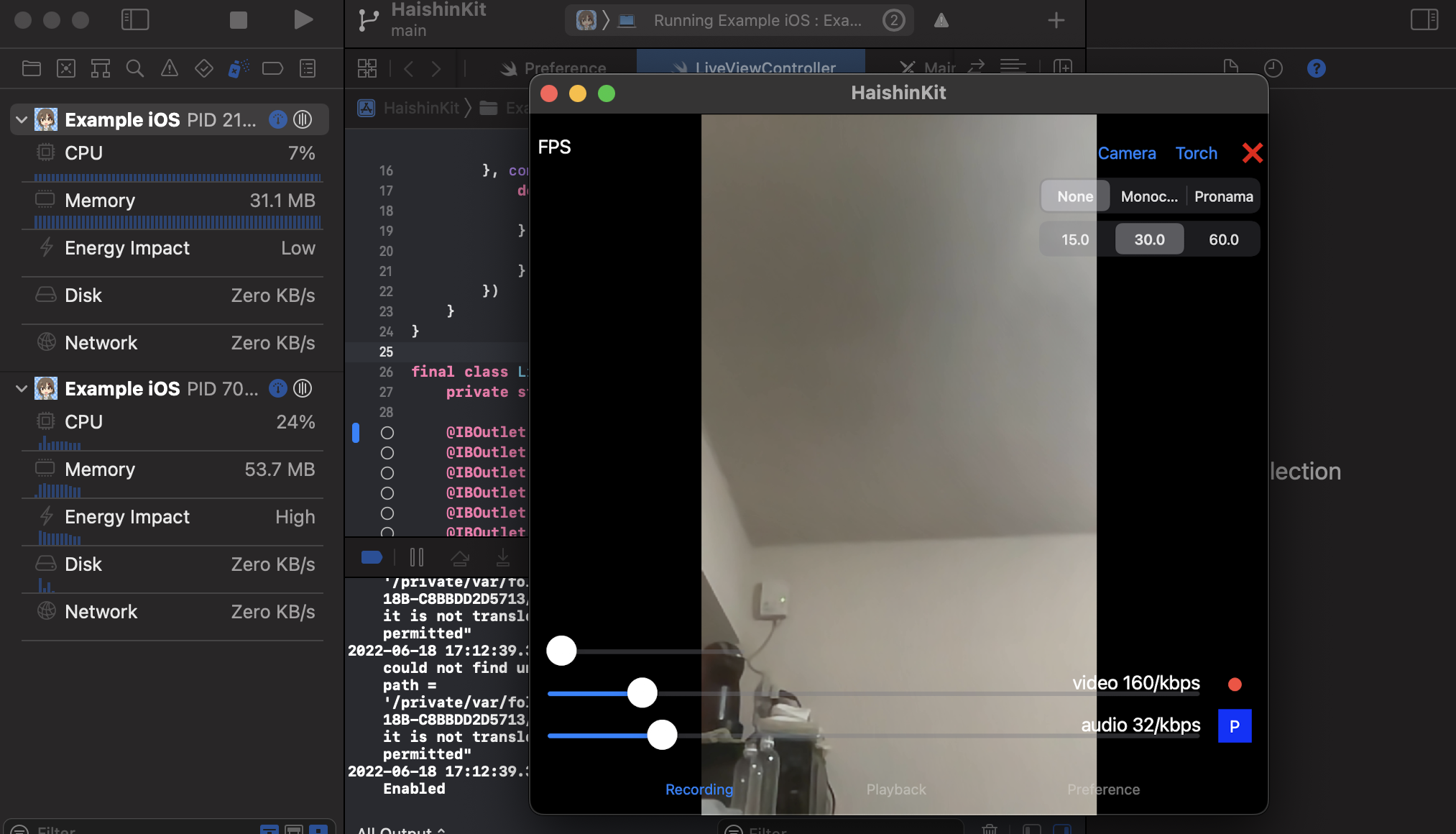
Task: Tap the Camera button
Action: click(1127, 153)
